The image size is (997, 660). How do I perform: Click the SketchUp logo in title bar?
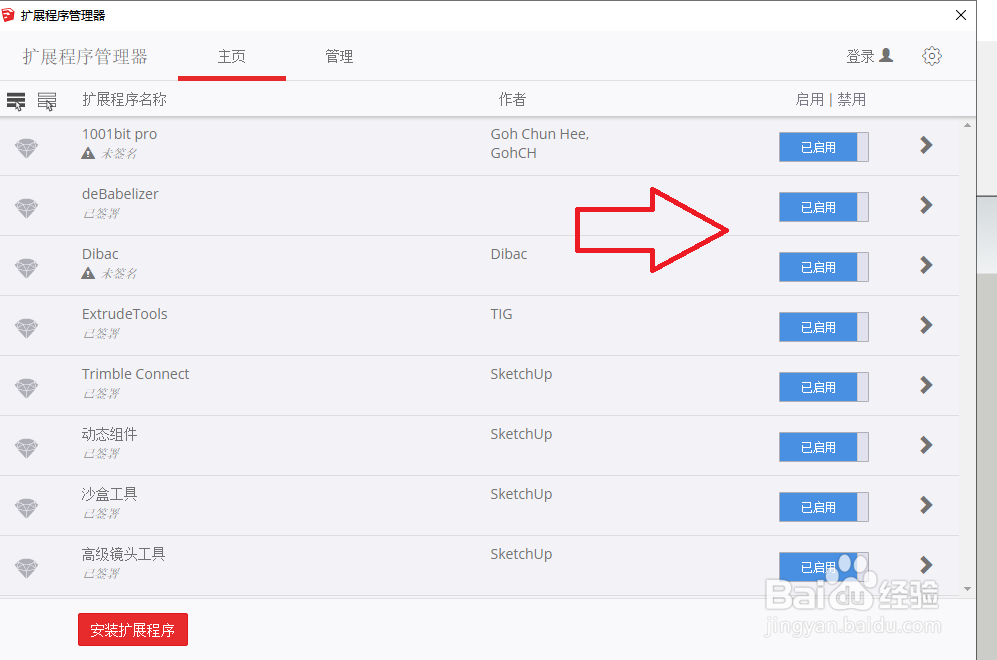pos(8,15)
